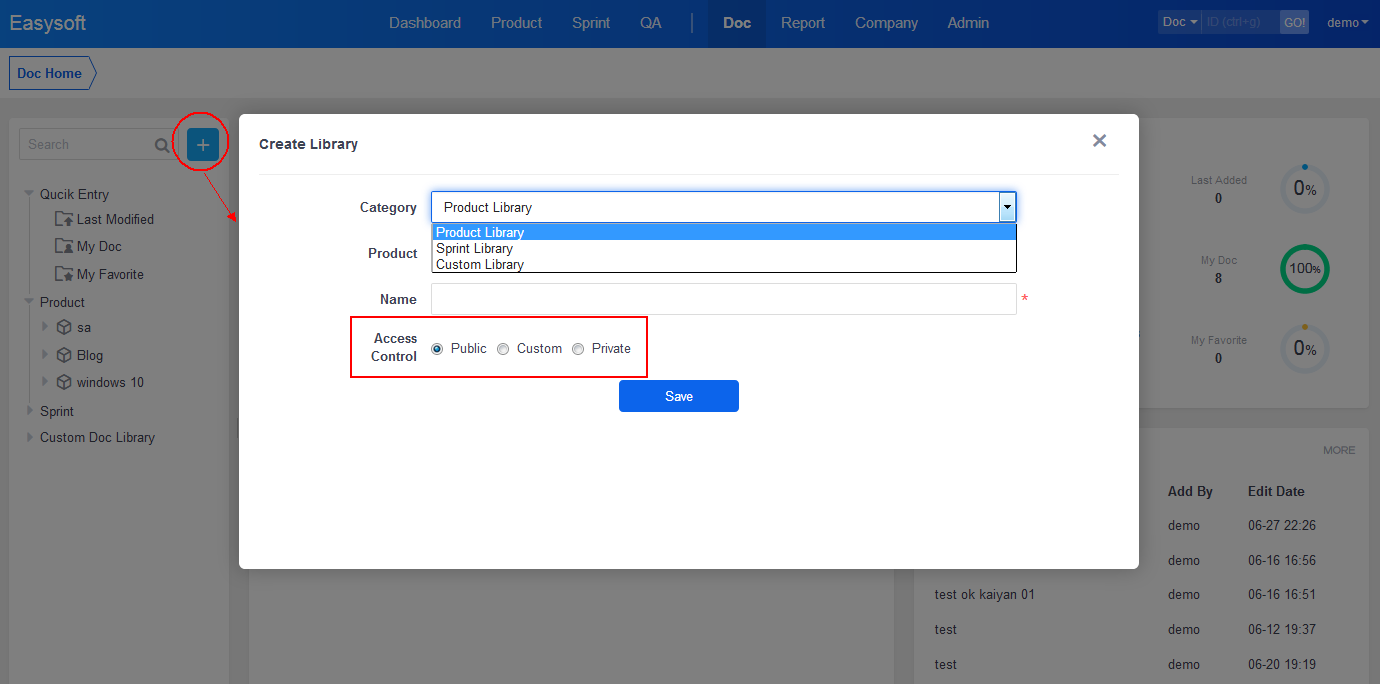Go to the Dashboard menu item
This screenshot has width=1380, height=684.
tap(425, 23)
